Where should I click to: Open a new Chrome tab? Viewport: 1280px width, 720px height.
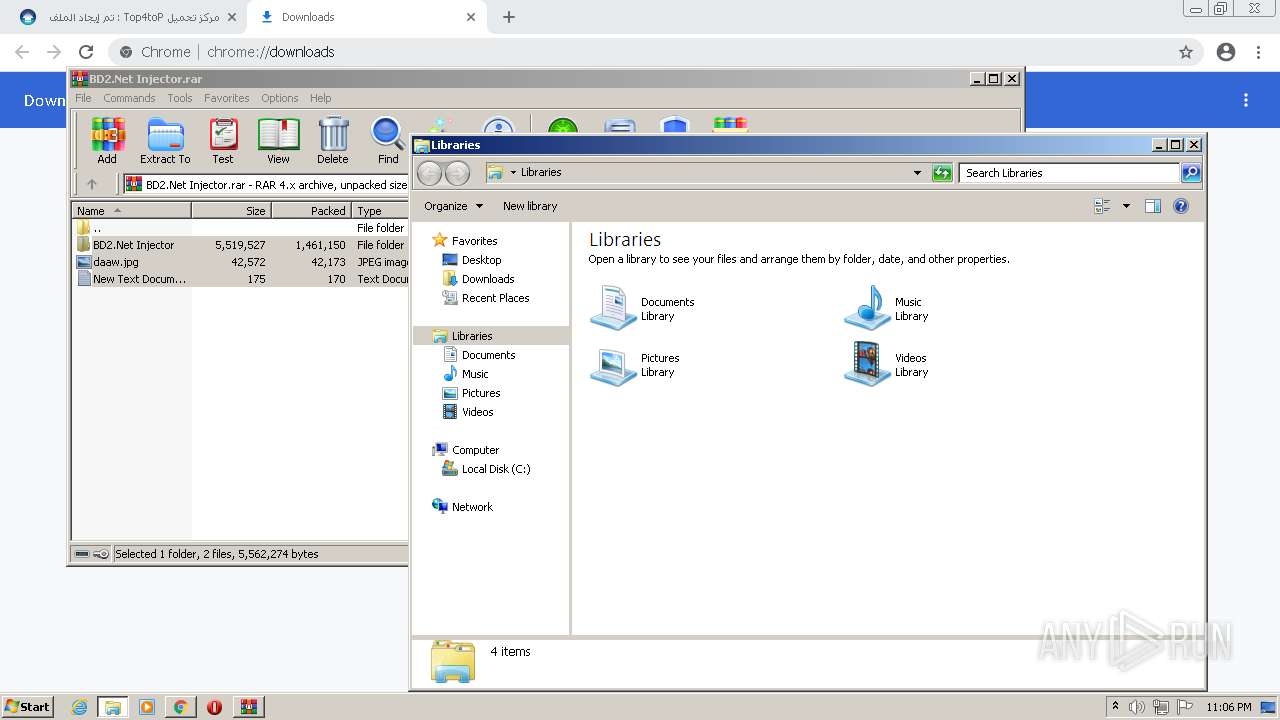[509, 17]
